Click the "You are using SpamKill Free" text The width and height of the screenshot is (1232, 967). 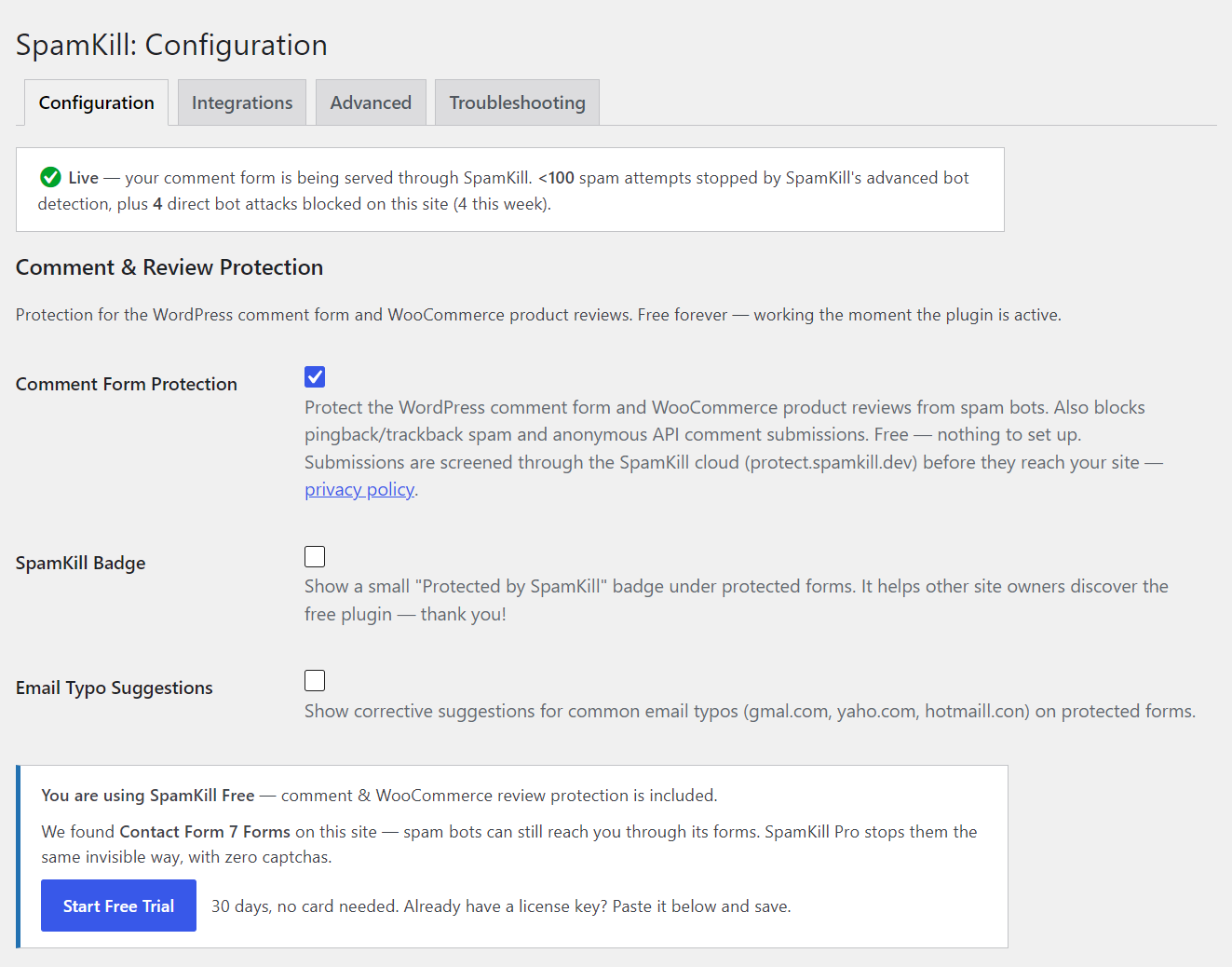(149, 796)
